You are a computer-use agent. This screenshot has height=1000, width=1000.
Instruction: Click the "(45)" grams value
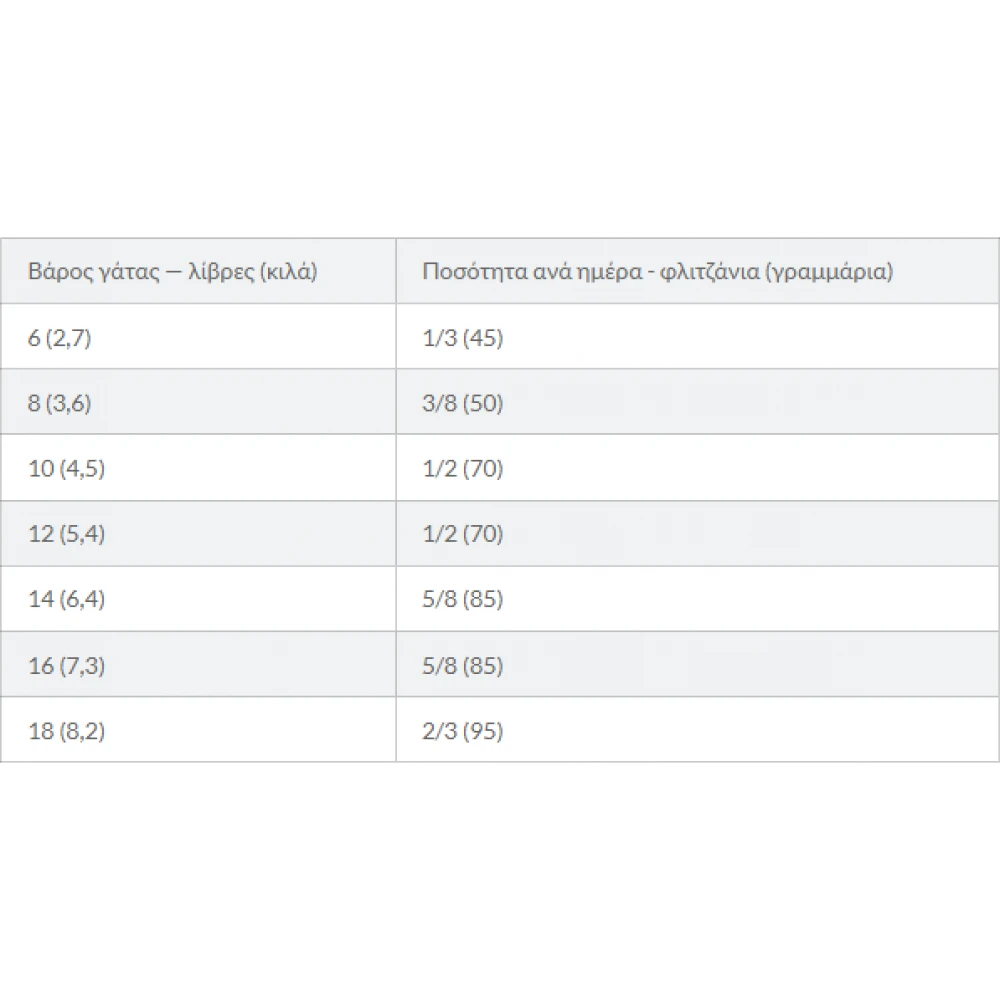(x=482, y=338)
